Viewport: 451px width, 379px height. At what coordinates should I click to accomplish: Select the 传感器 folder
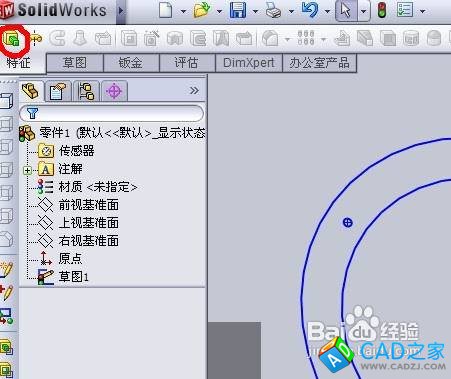[x=66, y=151]
